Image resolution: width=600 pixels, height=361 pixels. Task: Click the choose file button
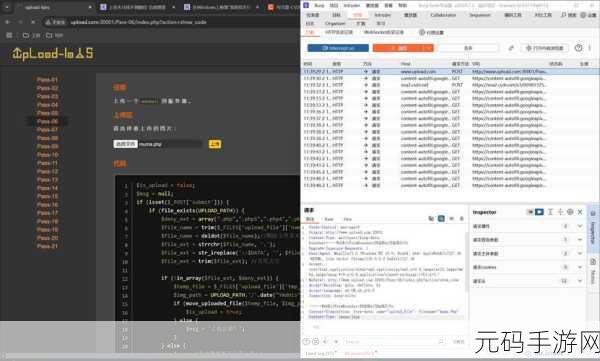(x=125, y=144)
